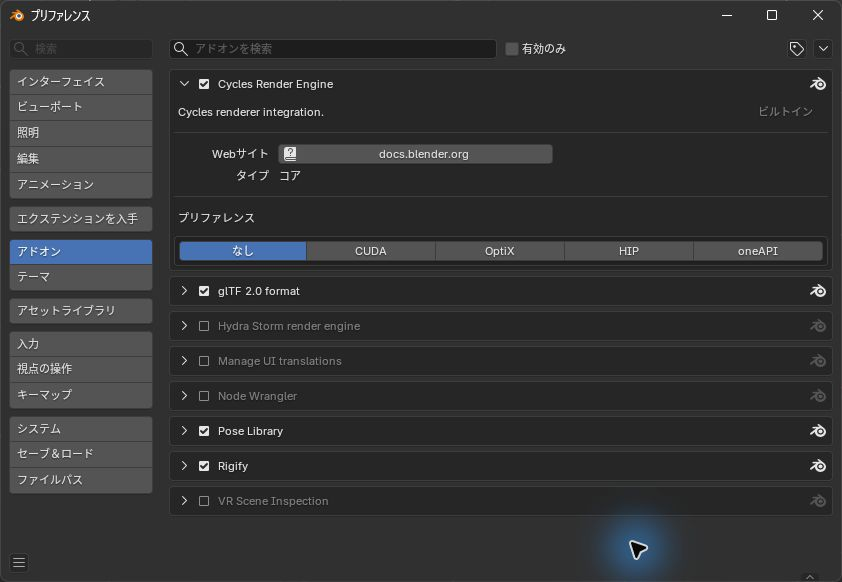Switch to the 入力 section

point(81,344)
